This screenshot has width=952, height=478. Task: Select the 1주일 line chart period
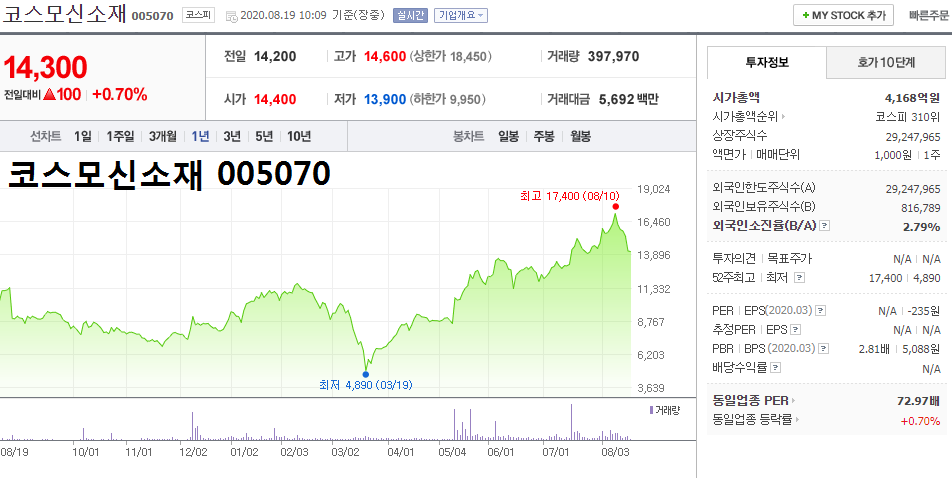(120, 137)
